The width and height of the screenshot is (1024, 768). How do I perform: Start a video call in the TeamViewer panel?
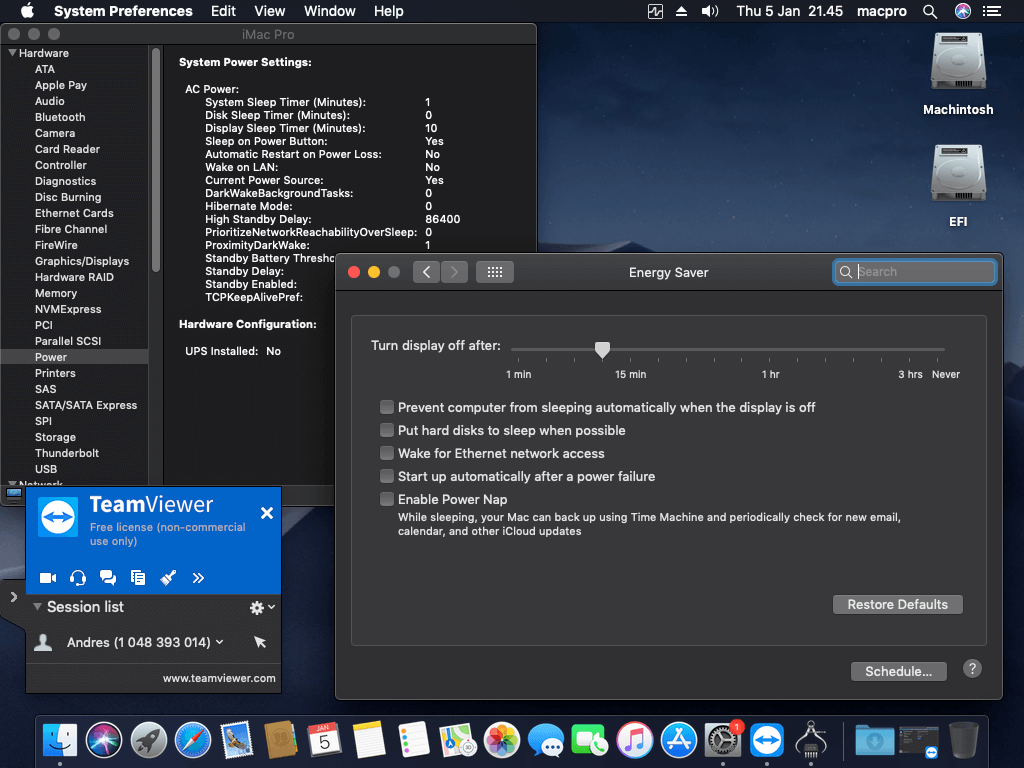pos(48,578)
